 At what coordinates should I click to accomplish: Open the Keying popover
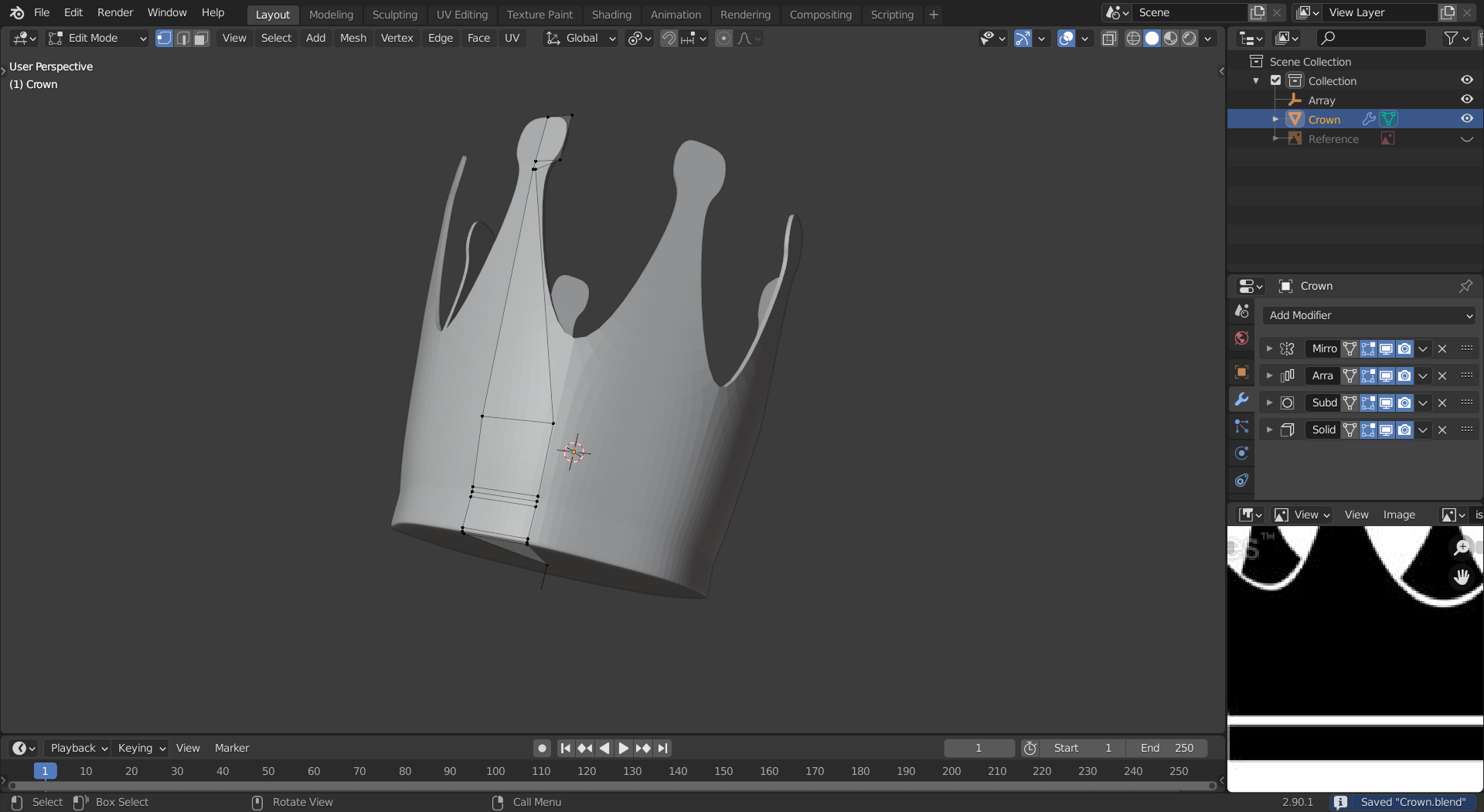[x=141, y=748]
